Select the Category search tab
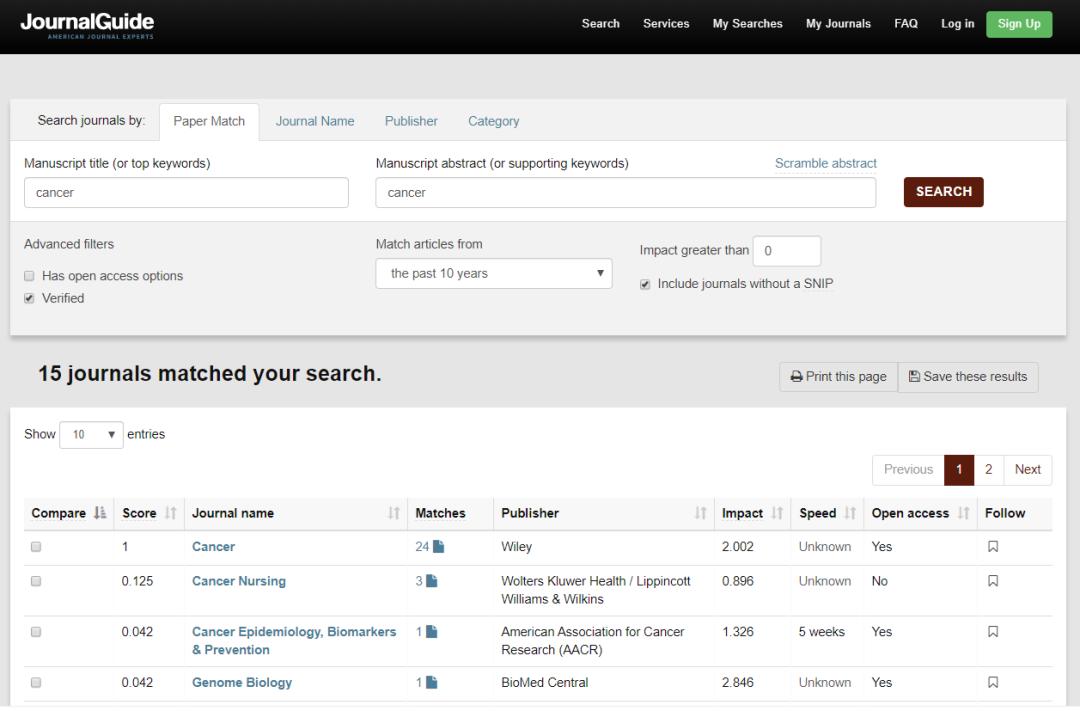Image resolution: width=1080 pixels, height=711 pixels. pyautogui.click(x=493, y=121)
